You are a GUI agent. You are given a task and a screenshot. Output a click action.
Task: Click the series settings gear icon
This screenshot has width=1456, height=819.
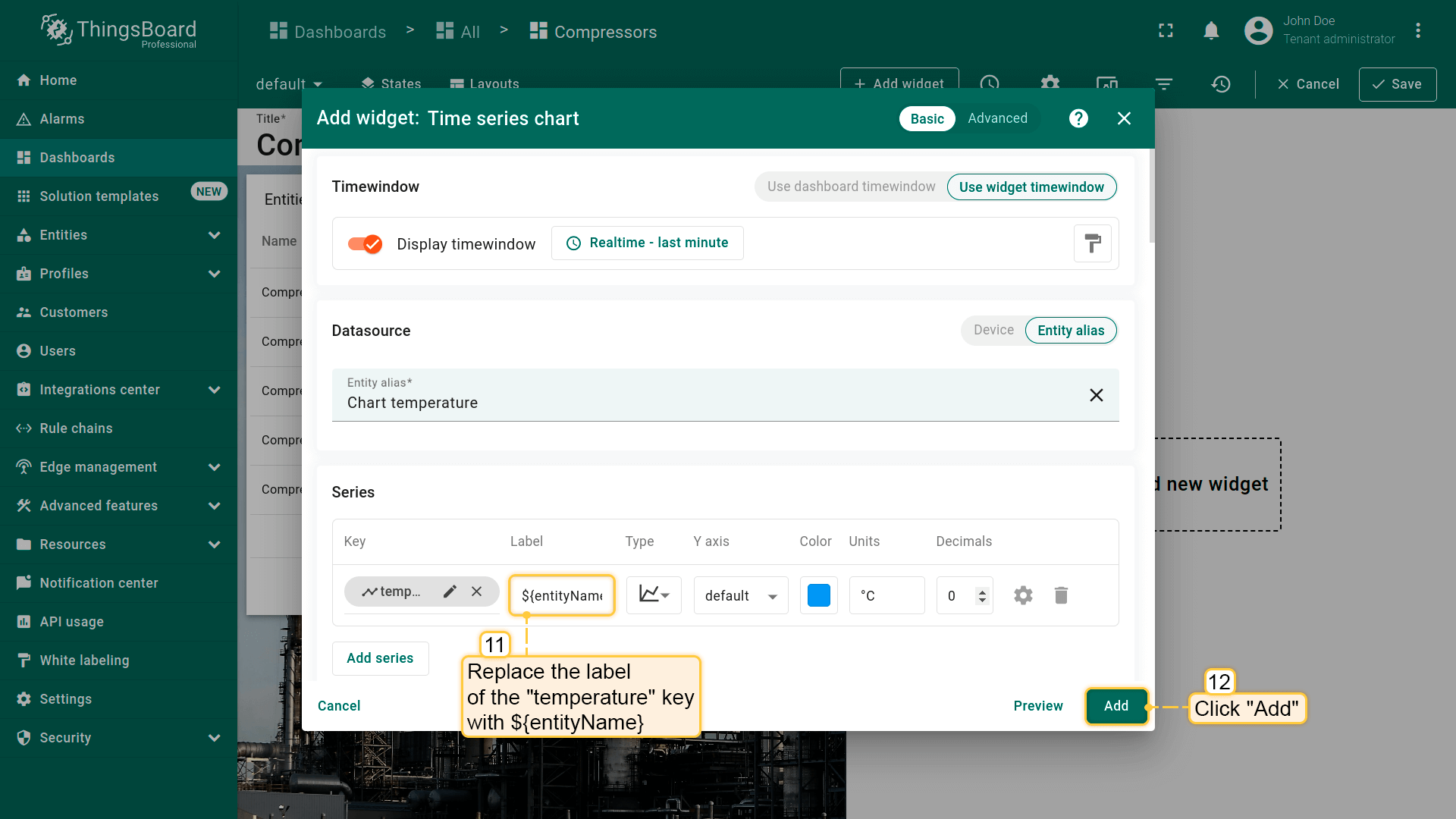click(1023, 595)
